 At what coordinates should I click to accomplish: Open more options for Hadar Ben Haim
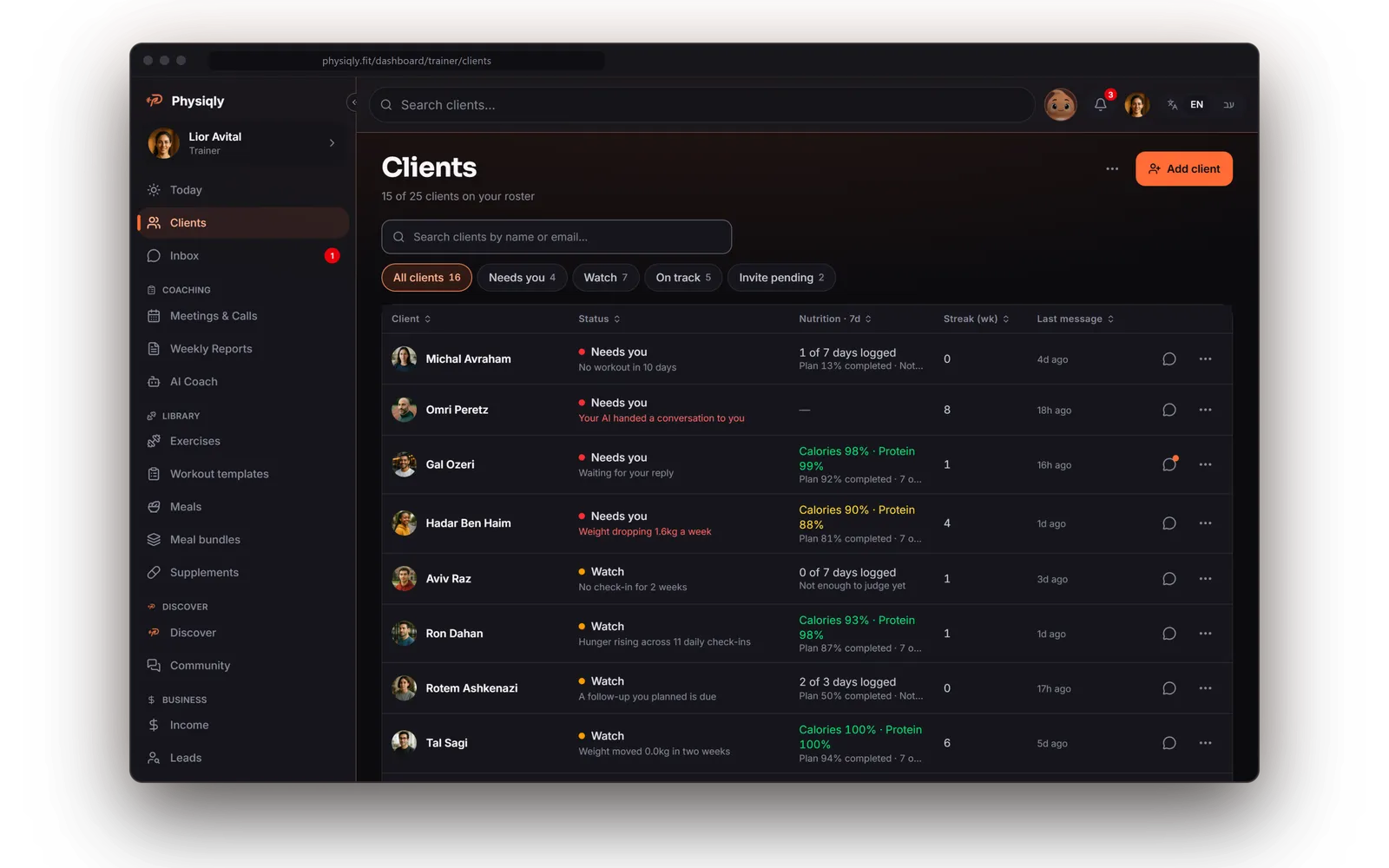pos(1205,523)
